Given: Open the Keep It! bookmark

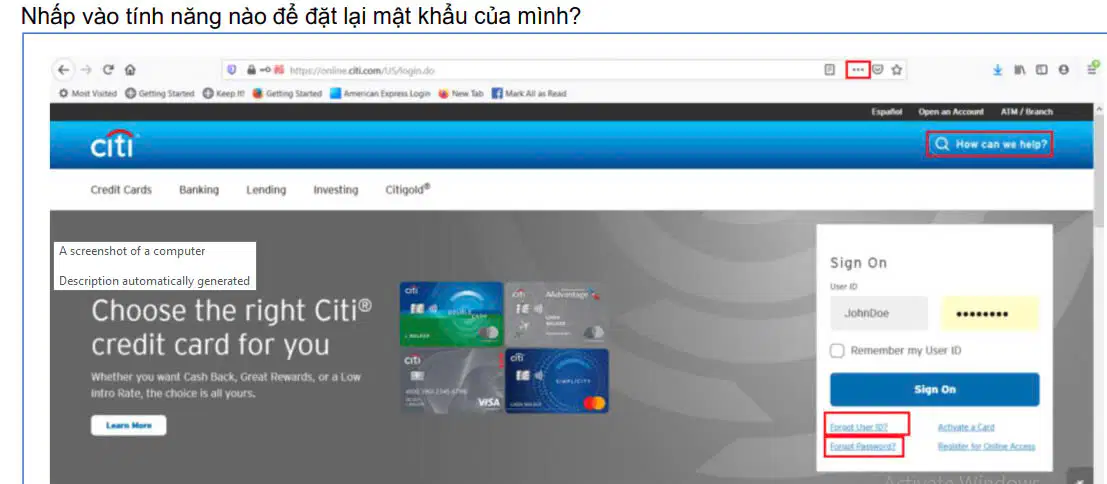Looking at the screenshot, I should coord(223,93).
